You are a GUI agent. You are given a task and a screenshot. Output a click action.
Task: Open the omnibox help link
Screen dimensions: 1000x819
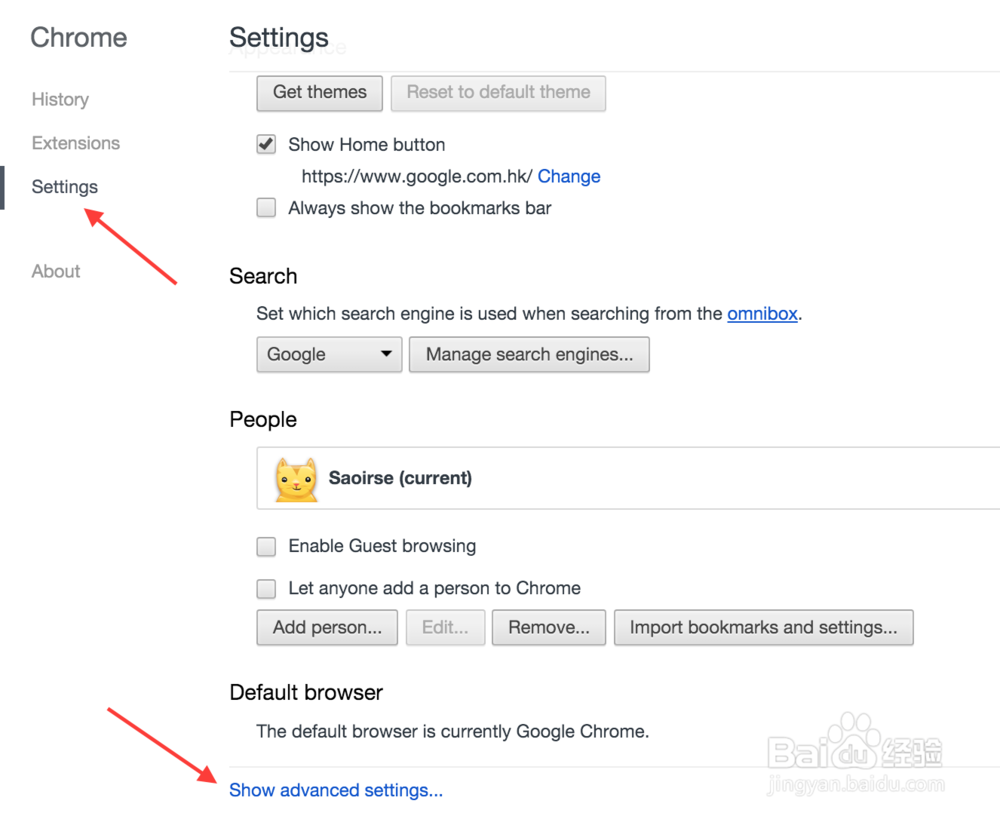click(762, 314)
